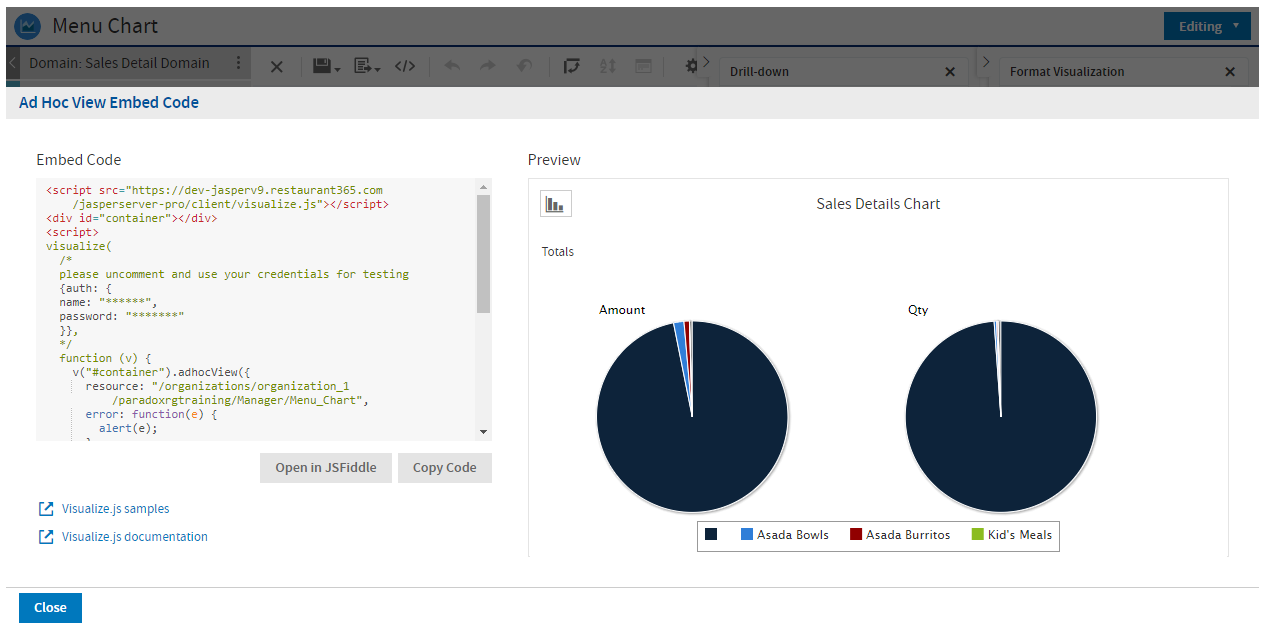Click external-link icon beside Visualize.js documentation
Image resolution: width=1264 pixels, height=624 pixels.
(x=46, y=537)
